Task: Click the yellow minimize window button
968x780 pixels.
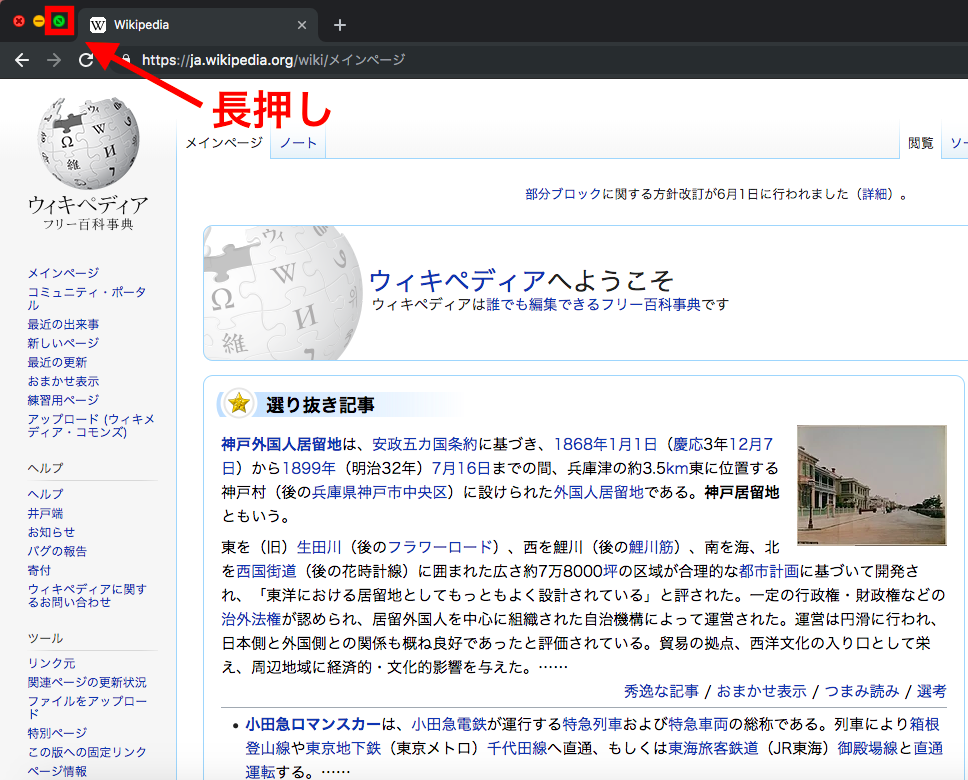Action: pyautogui.click(x=39, y=21)
